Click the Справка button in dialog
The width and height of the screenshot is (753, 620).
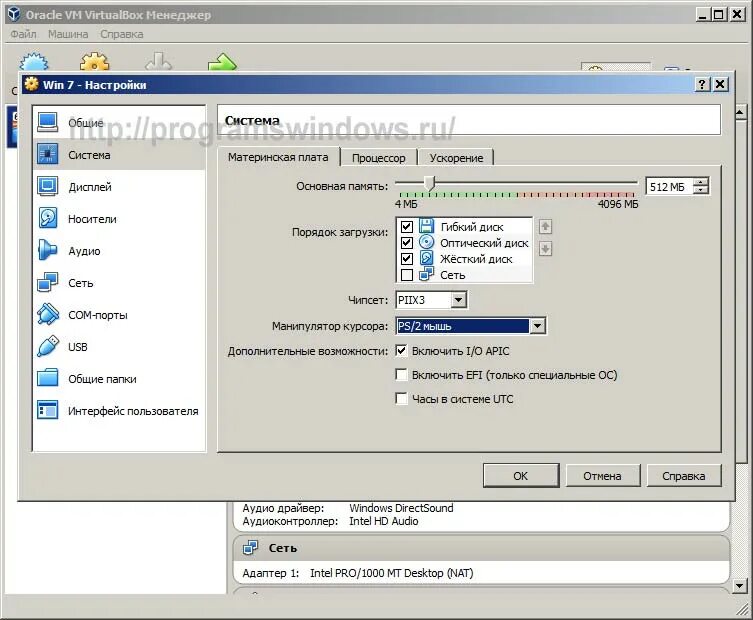pyautogui.click(x=684, y=475)
